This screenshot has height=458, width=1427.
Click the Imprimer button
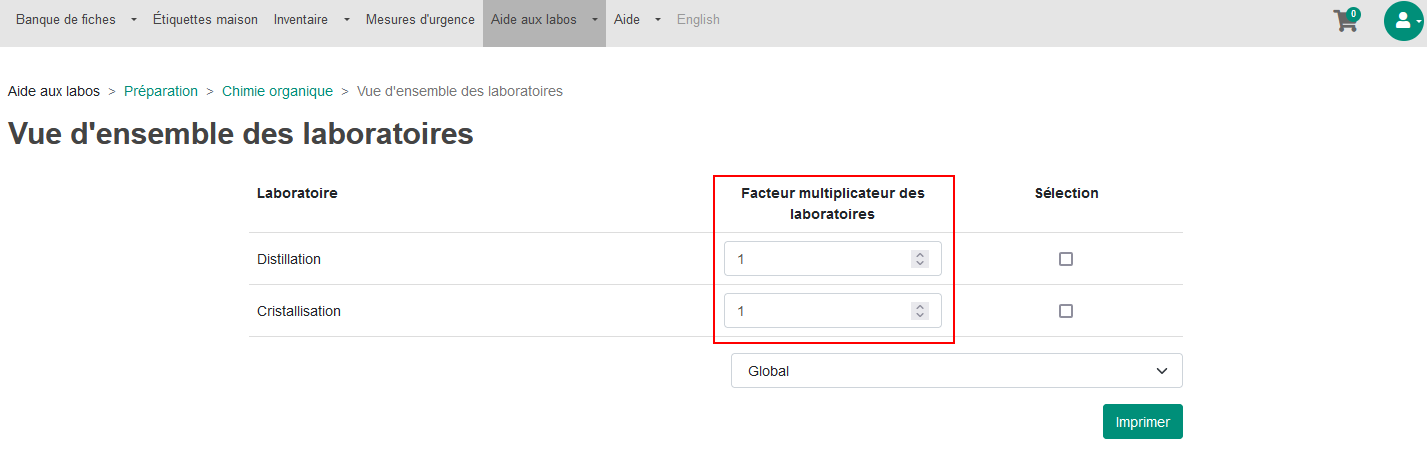point(1143,422)
